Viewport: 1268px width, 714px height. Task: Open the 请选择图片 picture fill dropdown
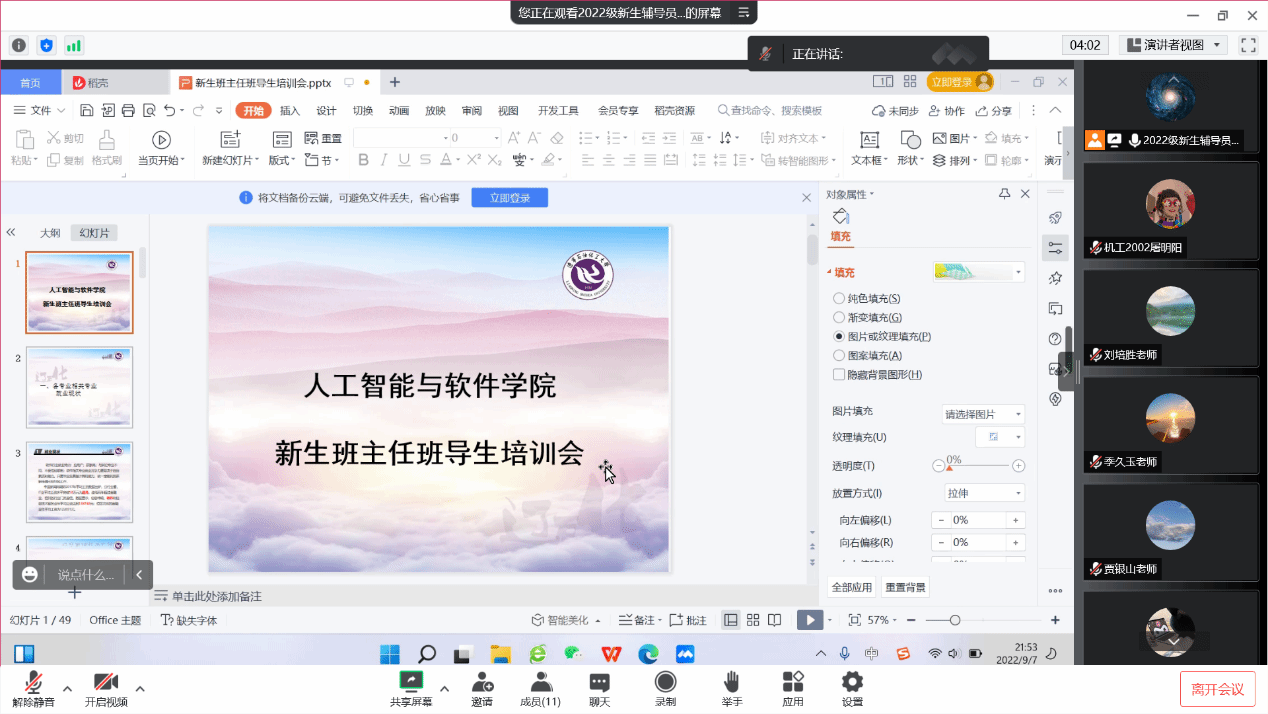(x=984, y=414)
